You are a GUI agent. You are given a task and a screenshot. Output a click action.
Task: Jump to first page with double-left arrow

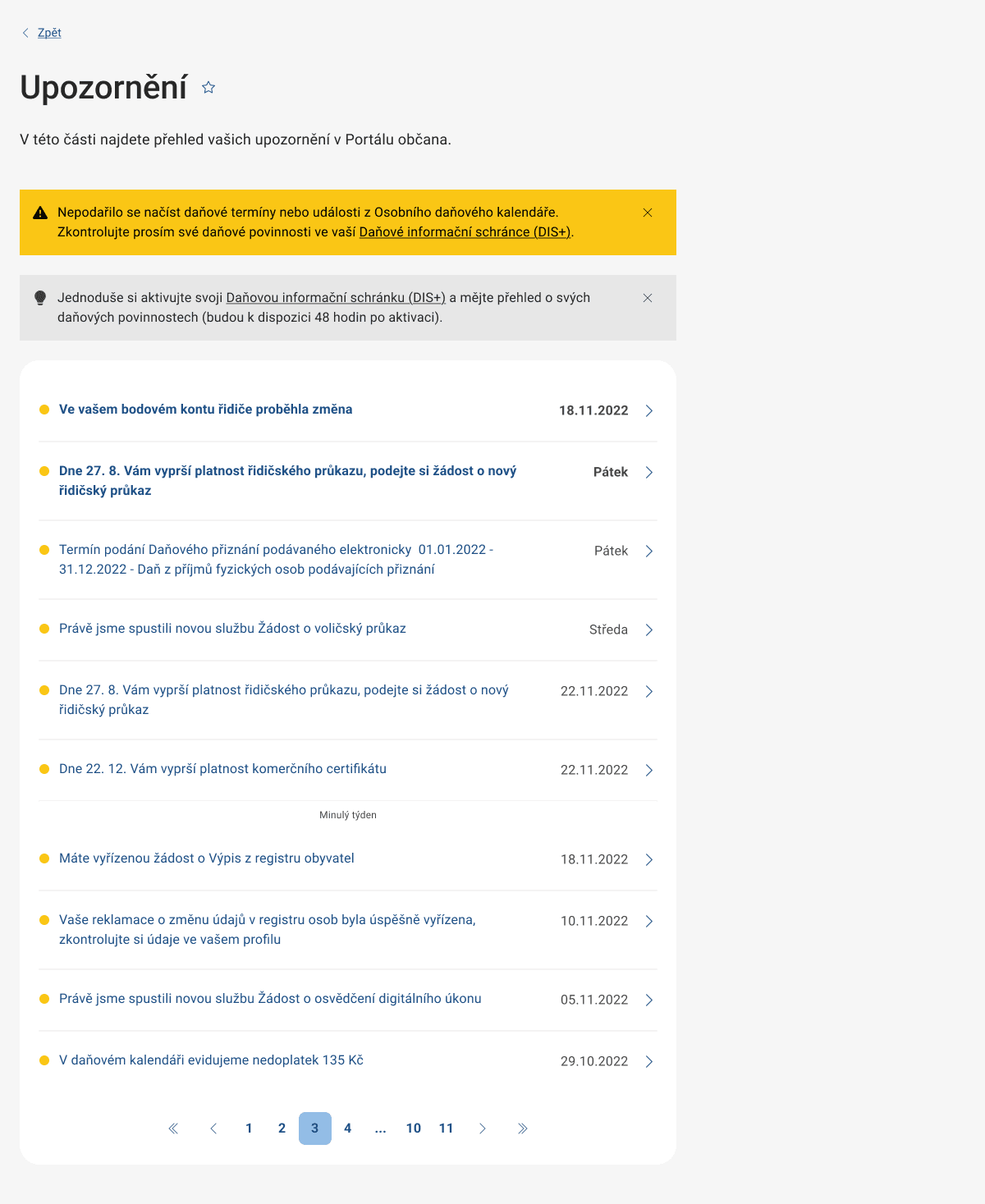coord(173,1128)
